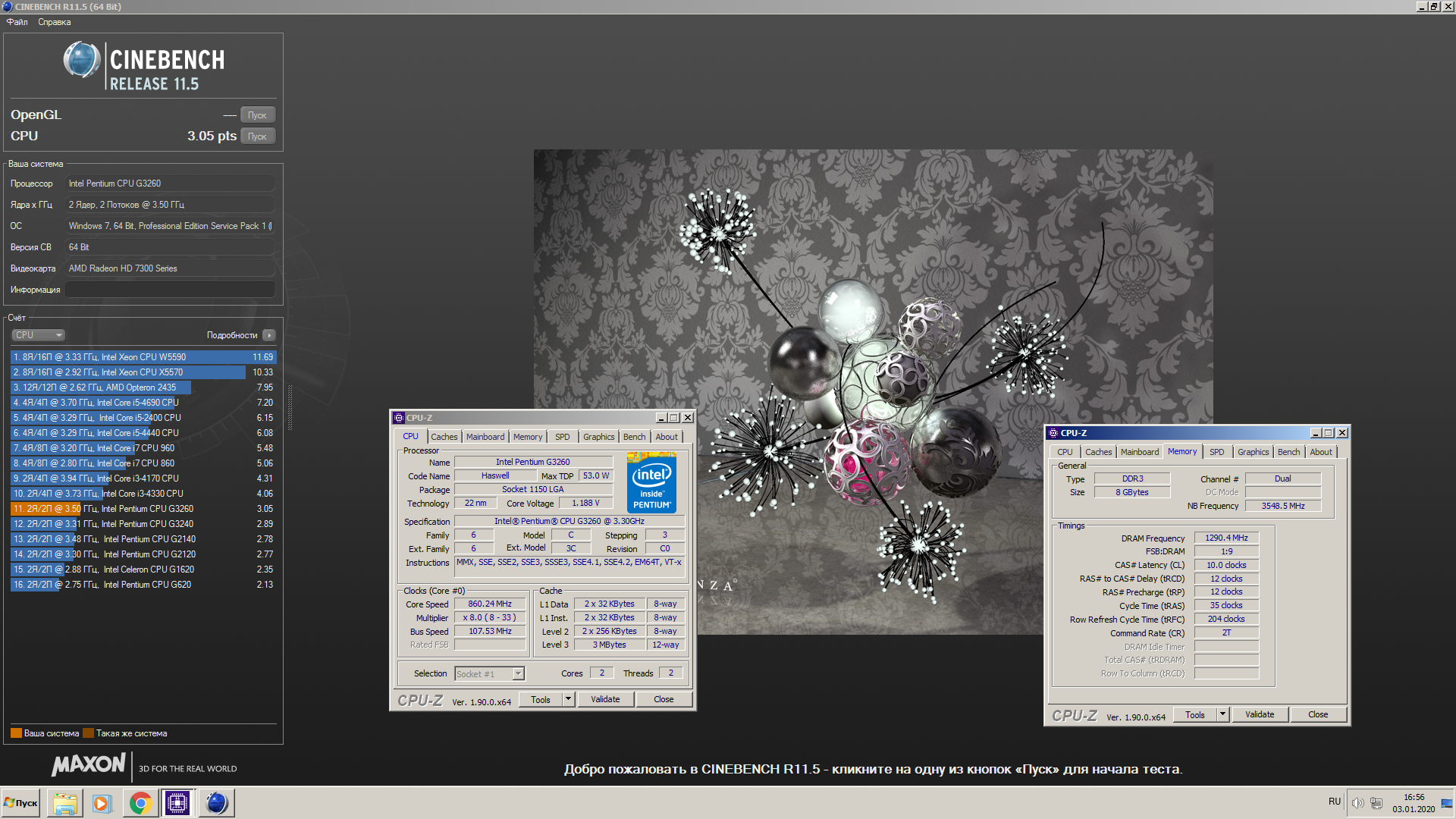Select ranking row Core i7 CPU 960
Viewport: 1456px width, 819px height.
tap(143, 448)
